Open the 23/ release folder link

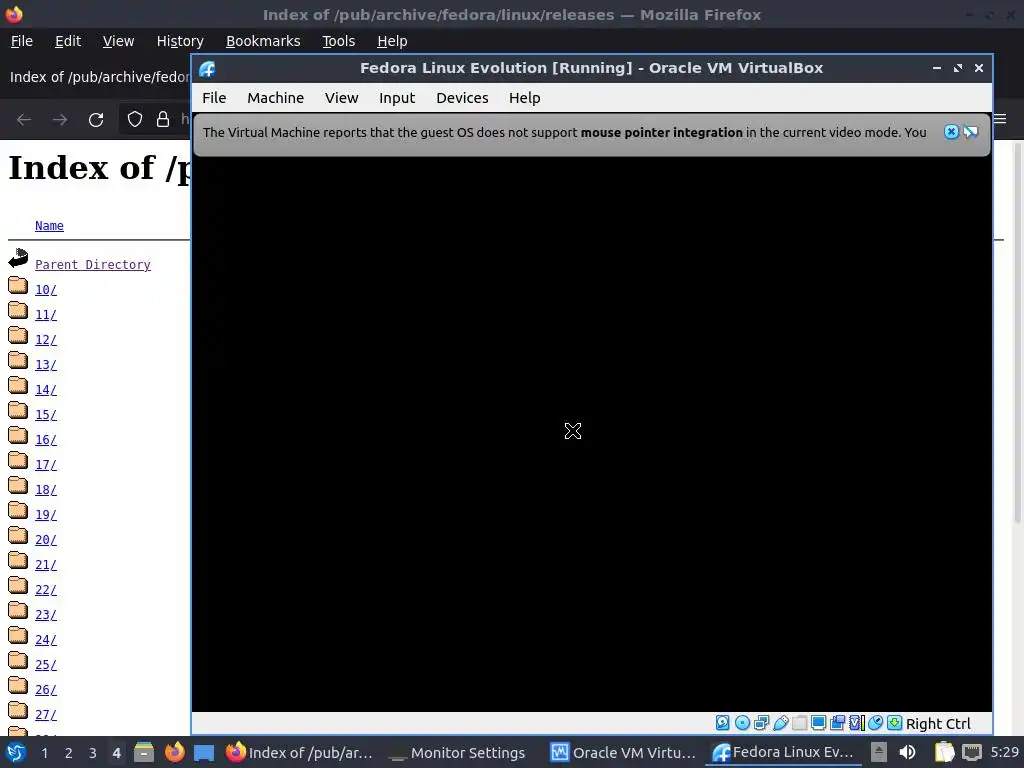pyautogui.click(x=46, y=615)
